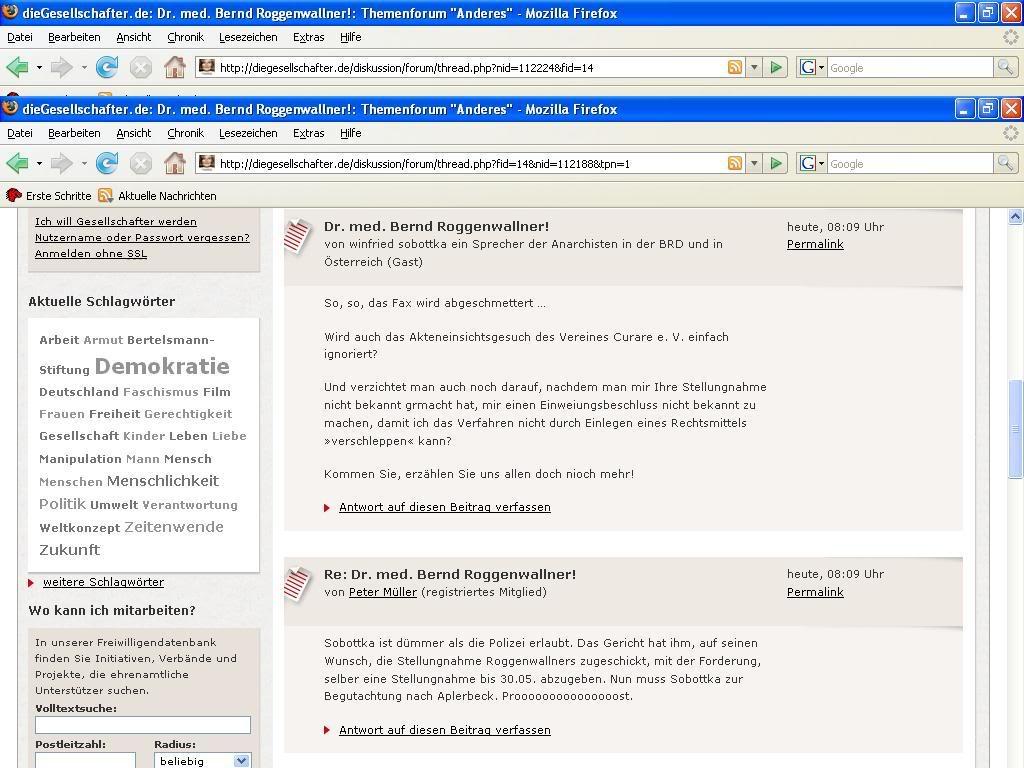Click the 'weitere Schlagwörter' link
This screenshot has width=1024, height=768.
(x=103, y=582)
